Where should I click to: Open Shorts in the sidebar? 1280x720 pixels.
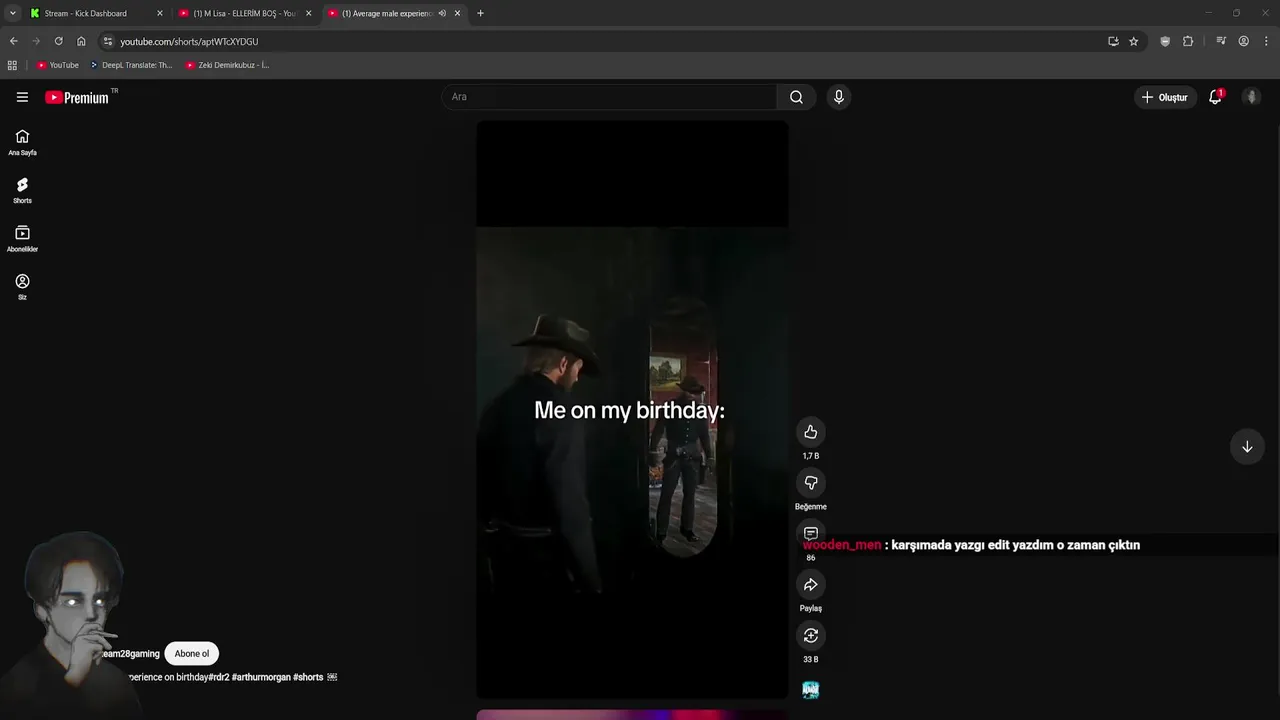tap(22, 190)
